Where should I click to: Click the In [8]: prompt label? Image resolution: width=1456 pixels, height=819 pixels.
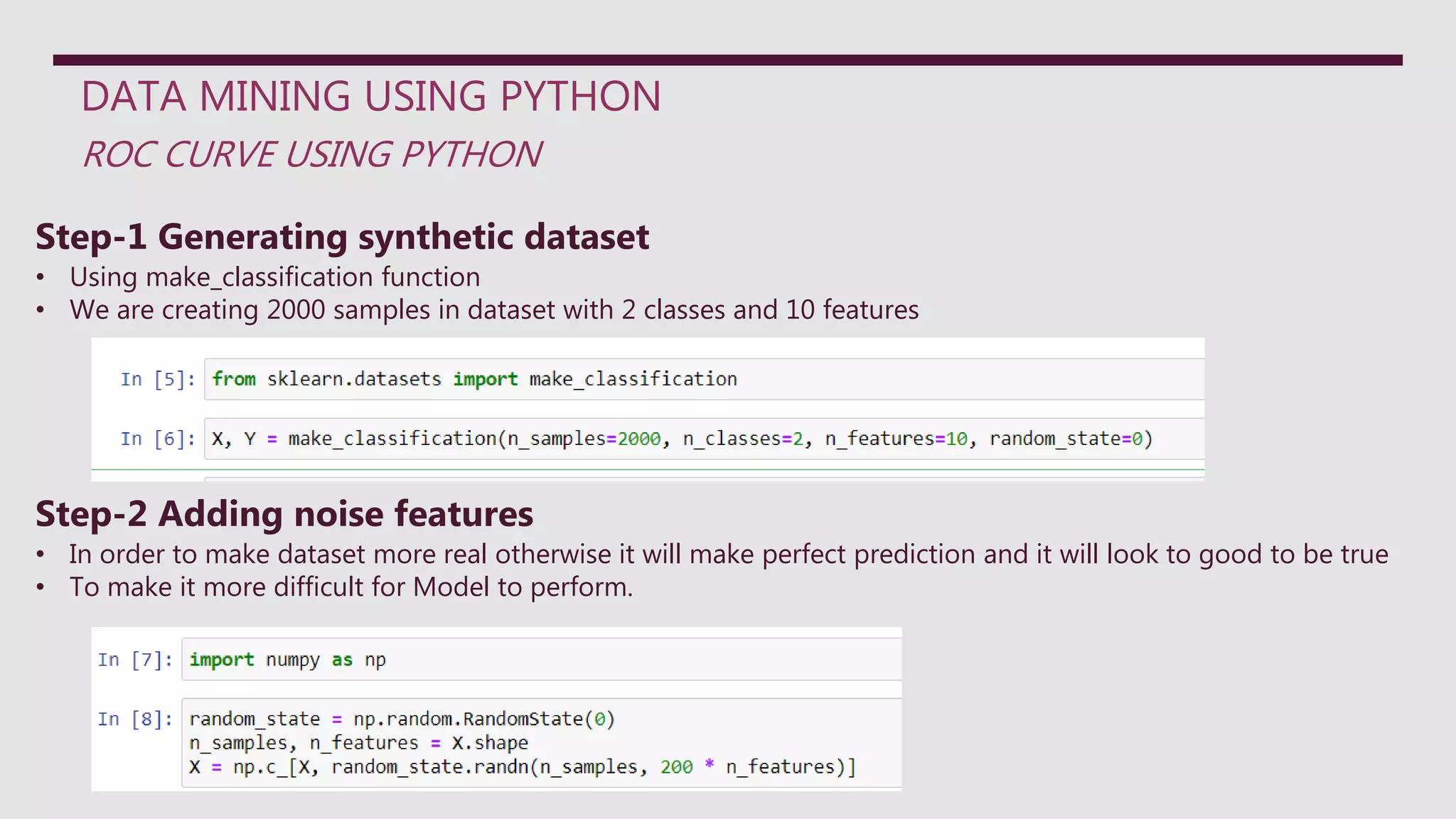pos(135,719)
